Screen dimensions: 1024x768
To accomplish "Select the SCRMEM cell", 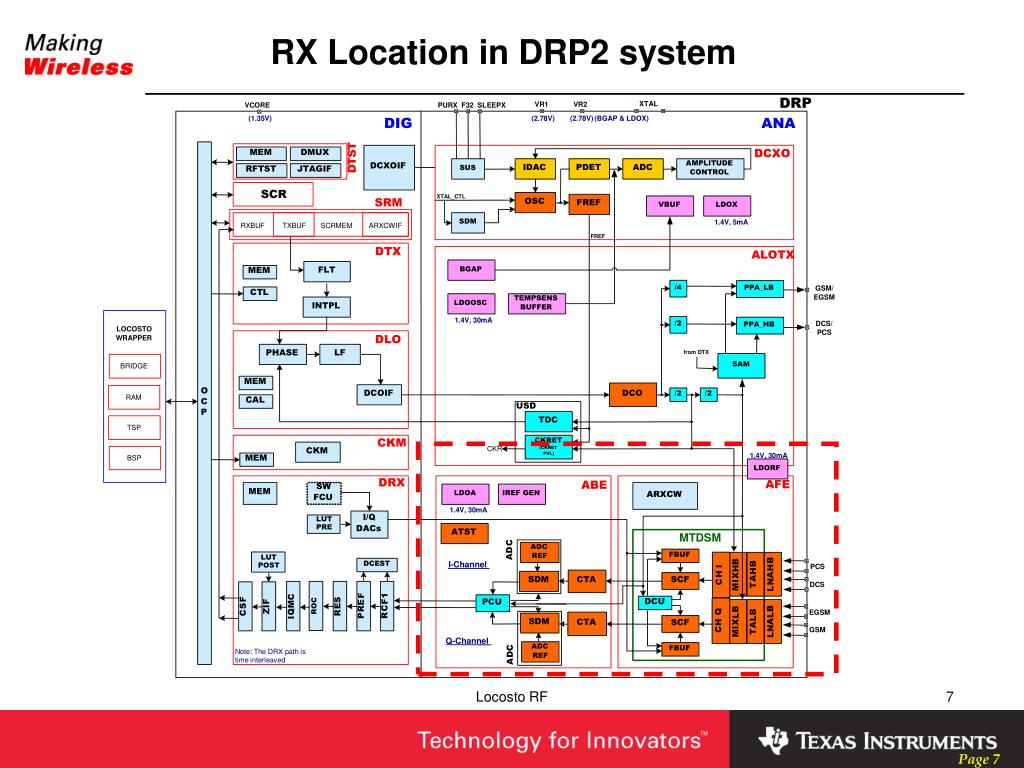I will click(337, 225).
